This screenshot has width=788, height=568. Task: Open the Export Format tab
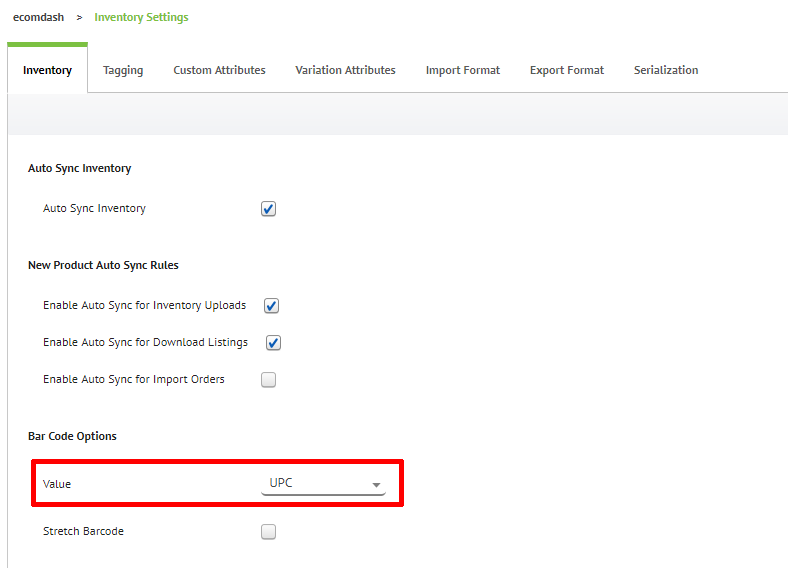(566, 70)
